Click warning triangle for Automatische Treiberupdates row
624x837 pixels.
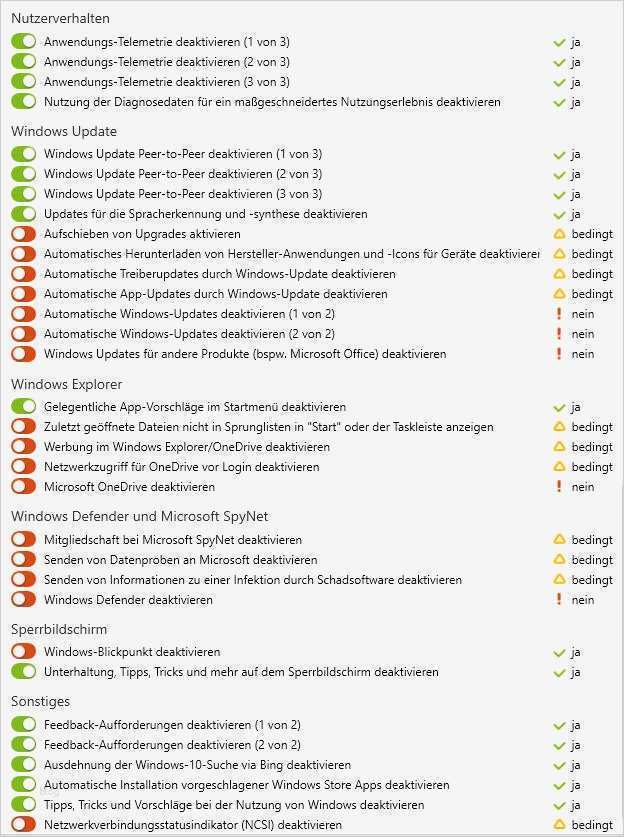tap(560, 274)
